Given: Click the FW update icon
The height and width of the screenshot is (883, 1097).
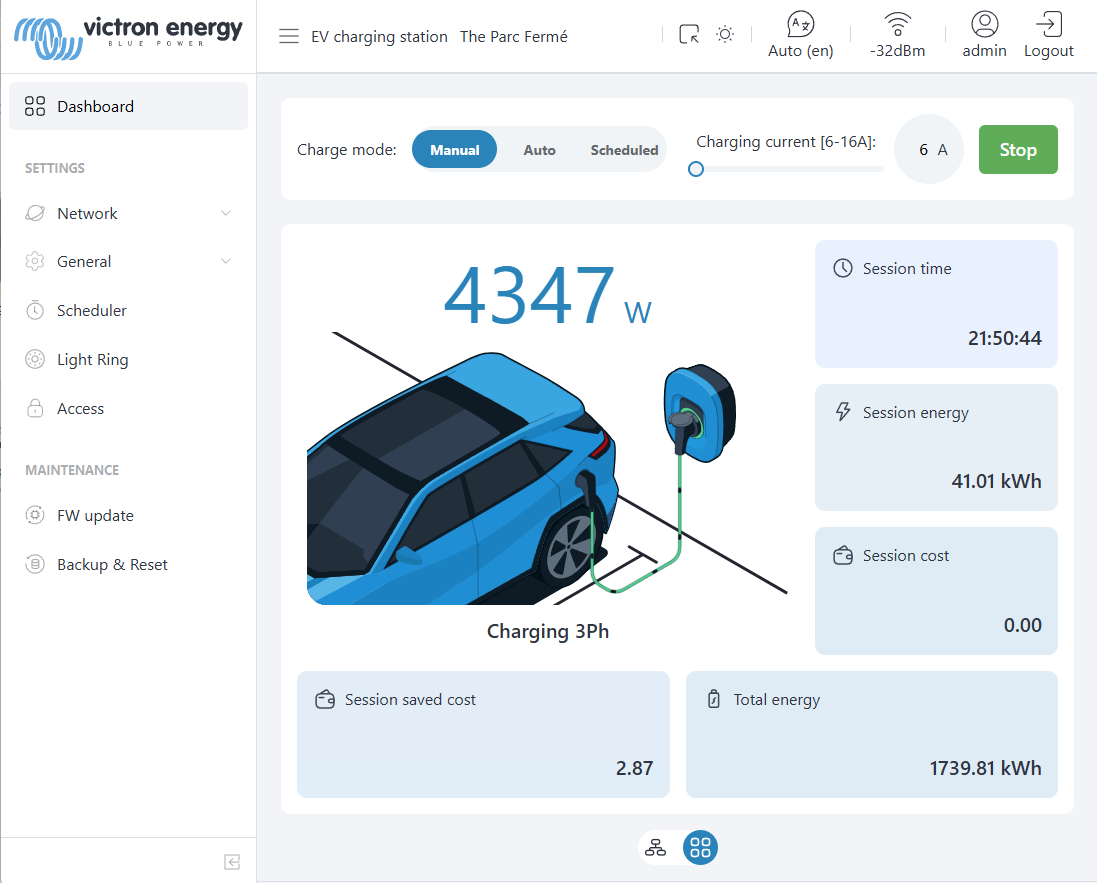Looking at the screenshot, I should pos(35,515).
